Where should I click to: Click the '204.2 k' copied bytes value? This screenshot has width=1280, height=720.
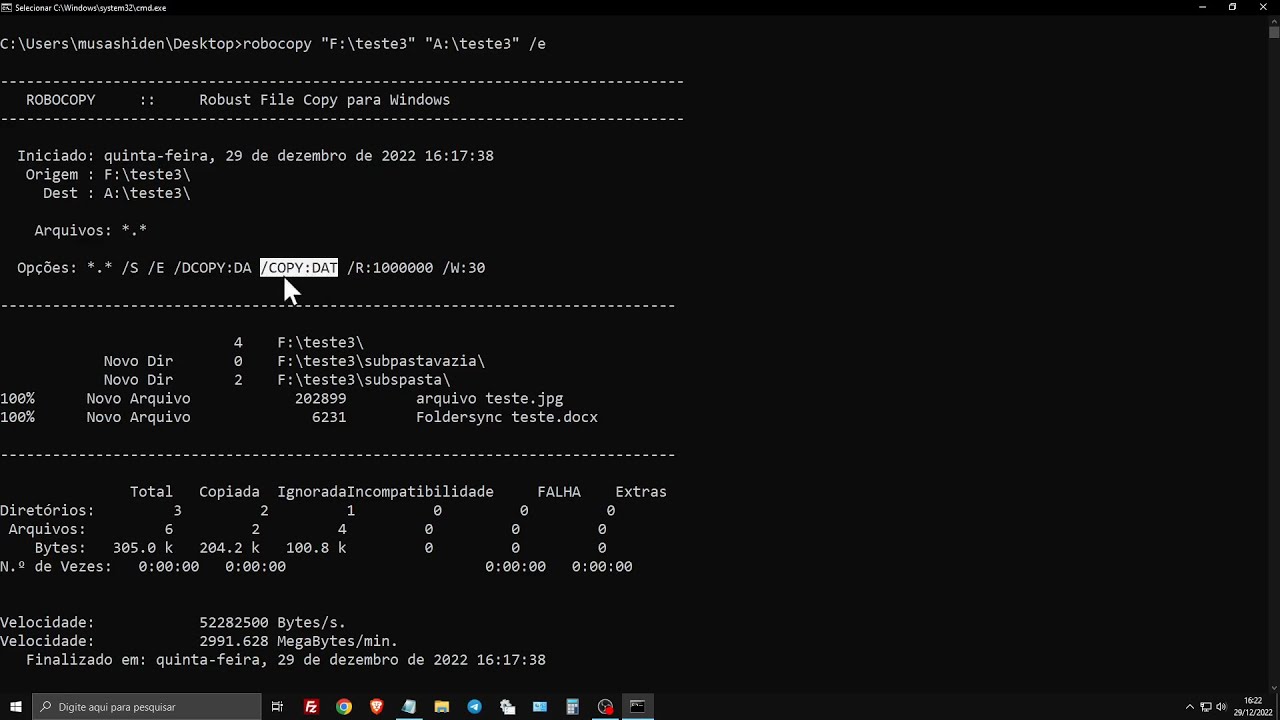click(x=229, y=548)
